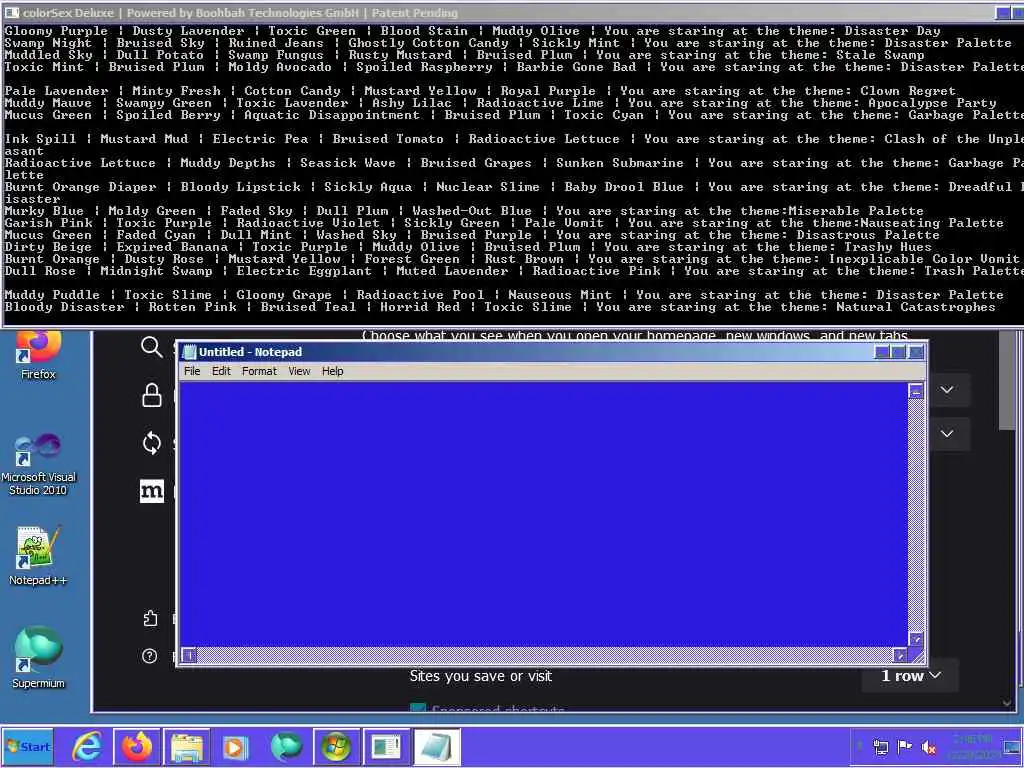Viewport: 1024px width, 768px height.
Task: Click the search magnifier in Firefox settings sidebar
Action: click(x=152, y=347)
